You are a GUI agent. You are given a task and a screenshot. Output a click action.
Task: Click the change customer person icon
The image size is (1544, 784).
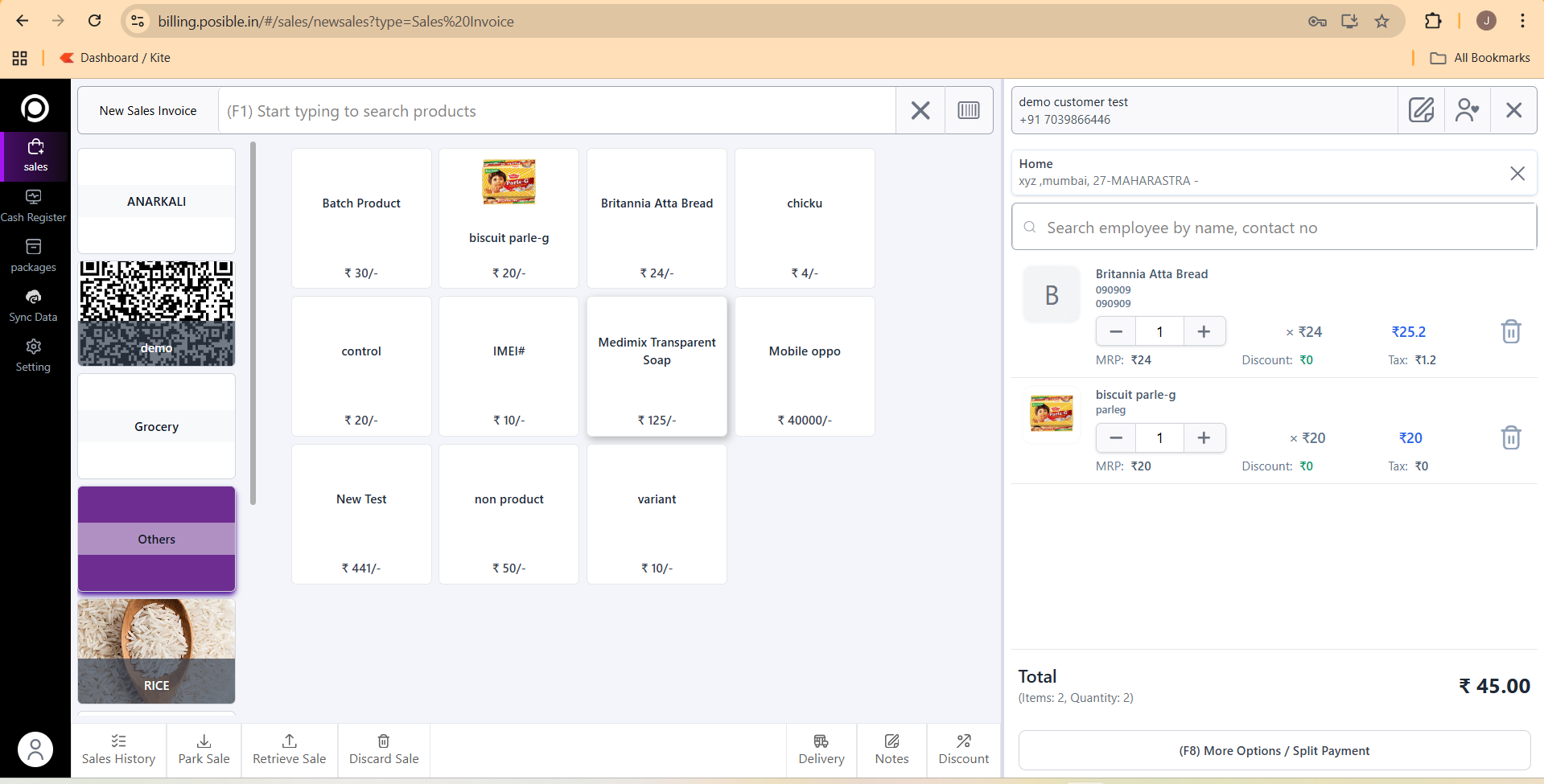click(x=1467, y=110)
